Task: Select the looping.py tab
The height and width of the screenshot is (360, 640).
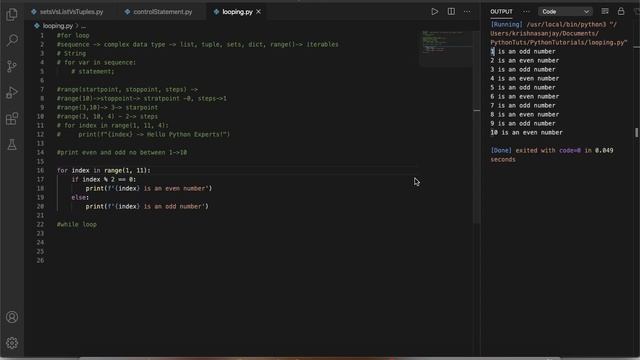Action: point(238,12)
